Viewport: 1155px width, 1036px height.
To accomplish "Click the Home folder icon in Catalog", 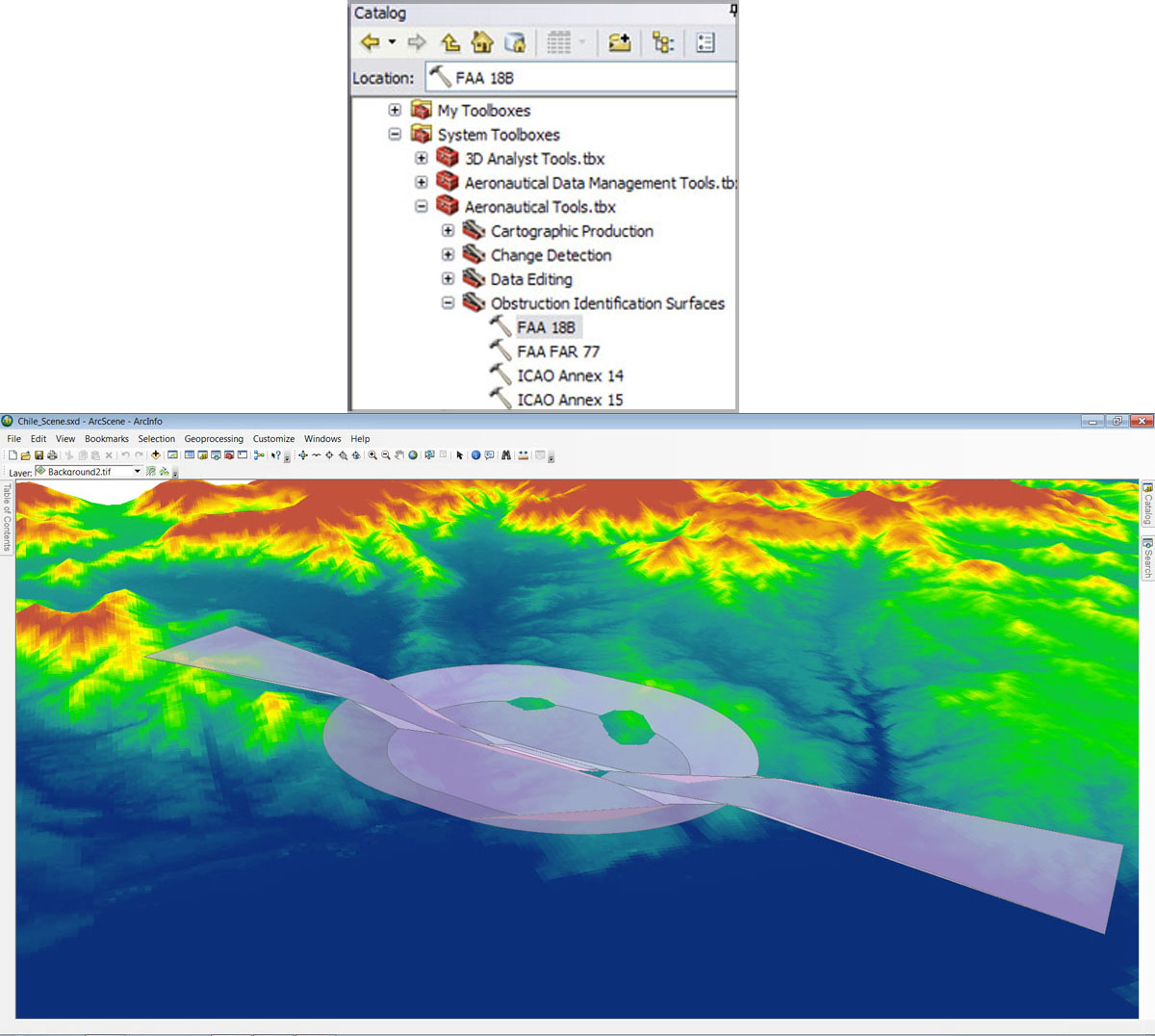I will [481, 41].
